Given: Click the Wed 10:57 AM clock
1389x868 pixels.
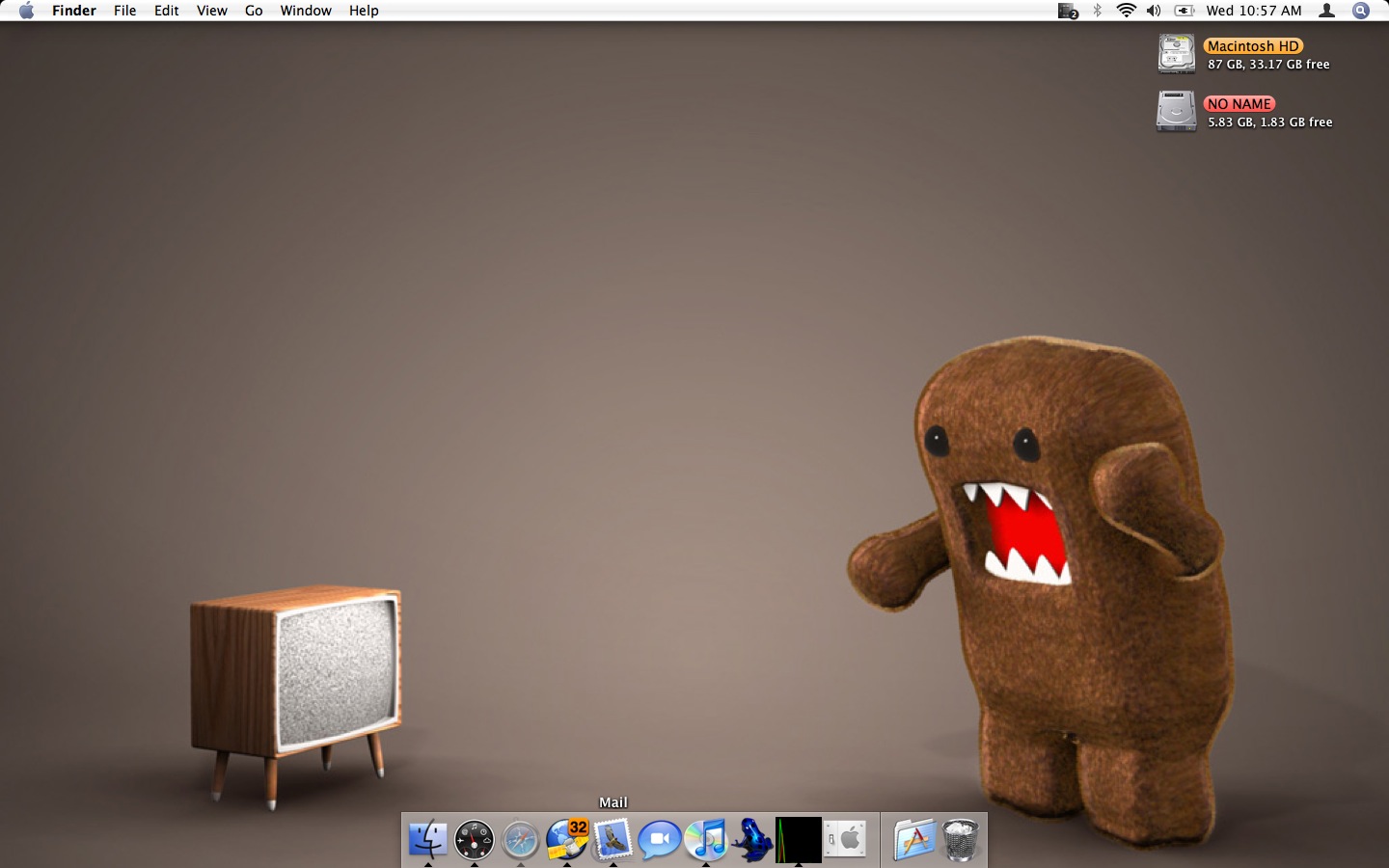Looking at the screenshot, I should 1254,11.
